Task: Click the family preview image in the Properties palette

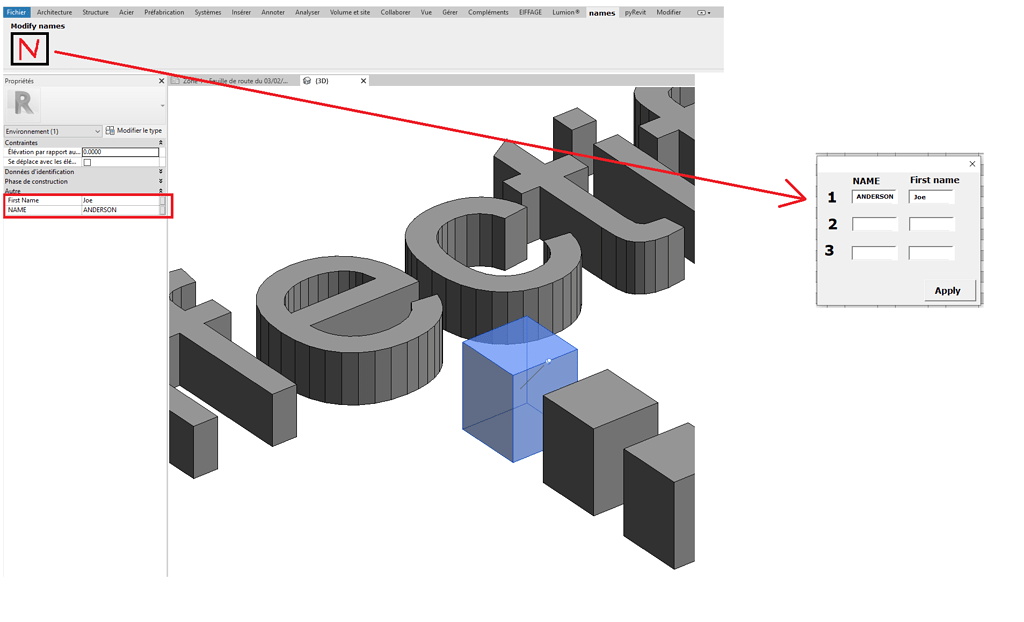Action: (x=25, y=104)
